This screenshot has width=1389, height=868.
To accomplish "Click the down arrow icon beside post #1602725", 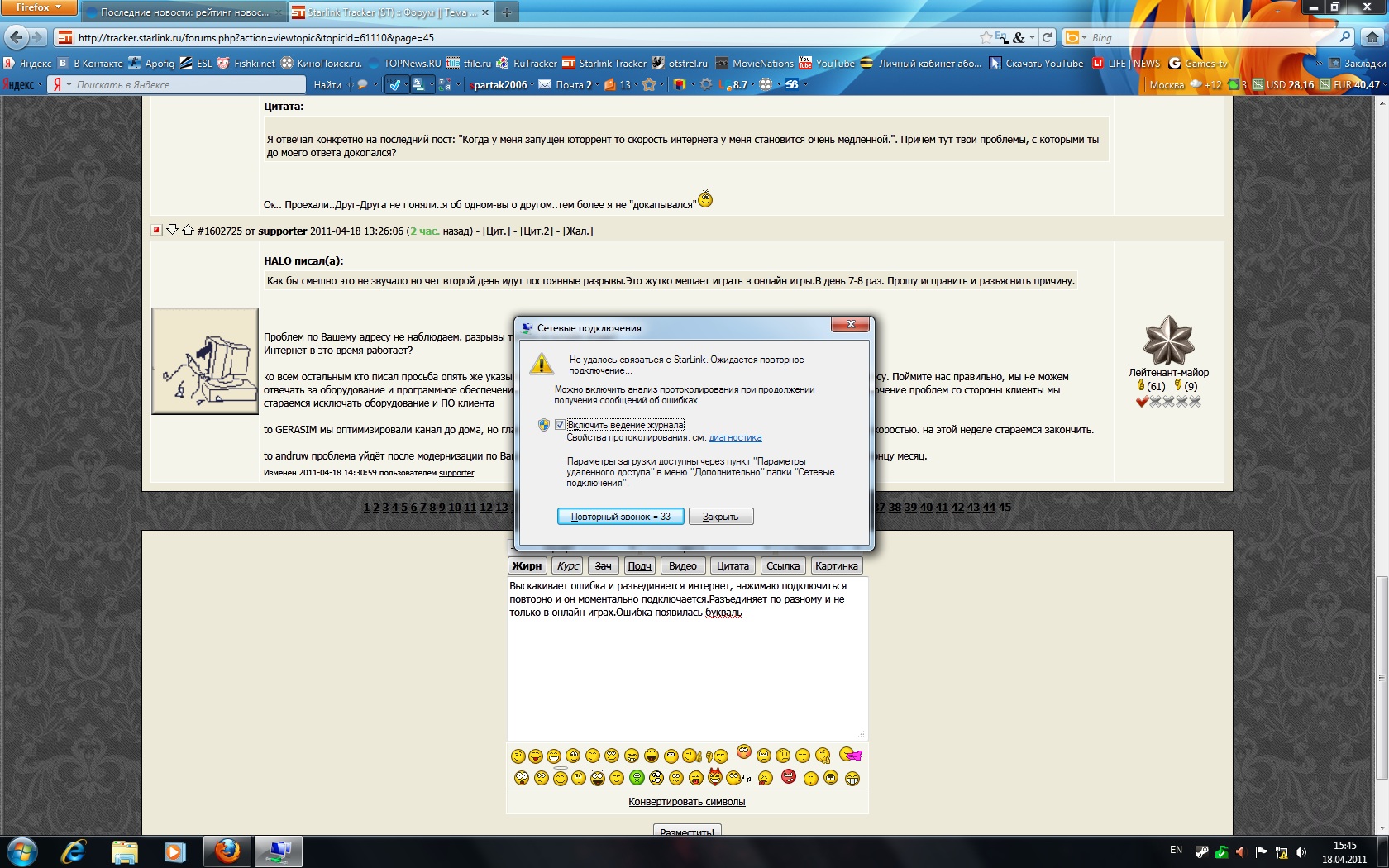I will pos(172,230).
